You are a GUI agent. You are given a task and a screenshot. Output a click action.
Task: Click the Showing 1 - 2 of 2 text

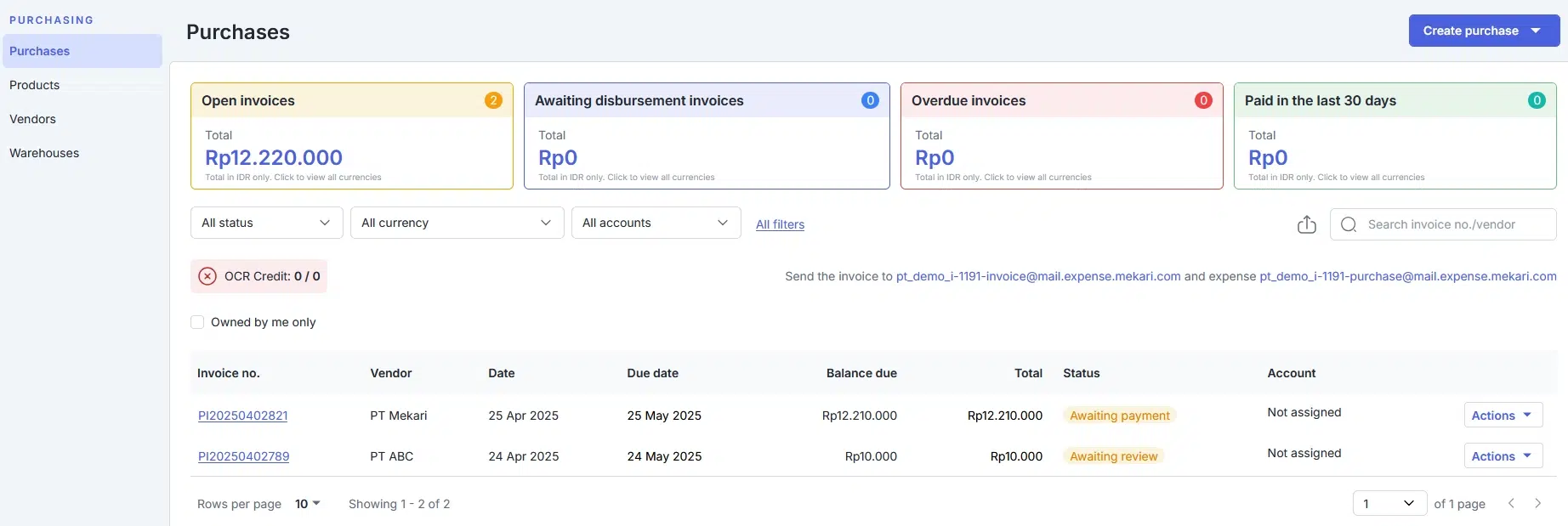click(400, 504)
